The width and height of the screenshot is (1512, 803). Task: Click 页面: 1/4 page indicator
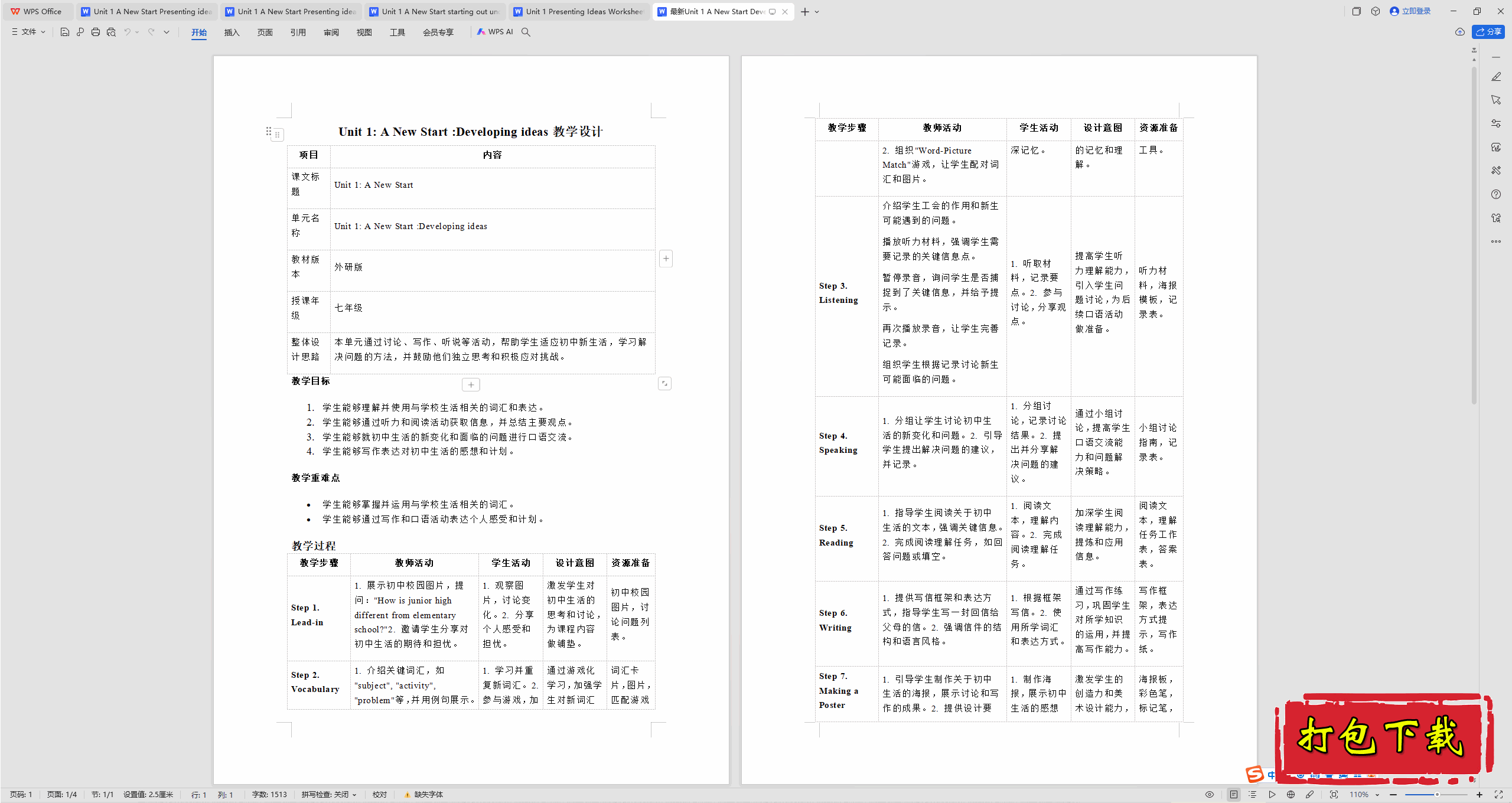coord(62,795)
